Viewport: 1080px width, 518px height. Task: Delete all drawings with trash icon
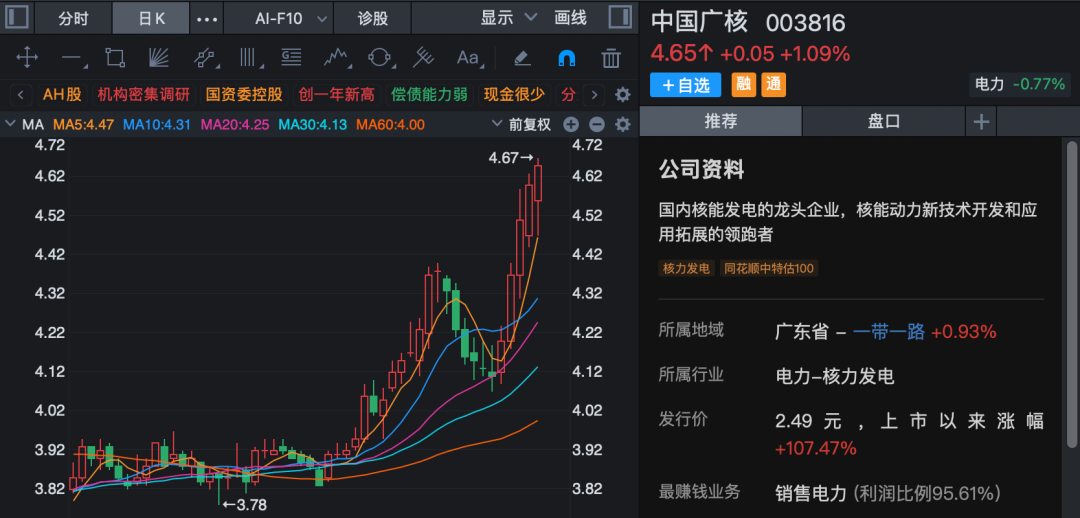click(611, 58)
